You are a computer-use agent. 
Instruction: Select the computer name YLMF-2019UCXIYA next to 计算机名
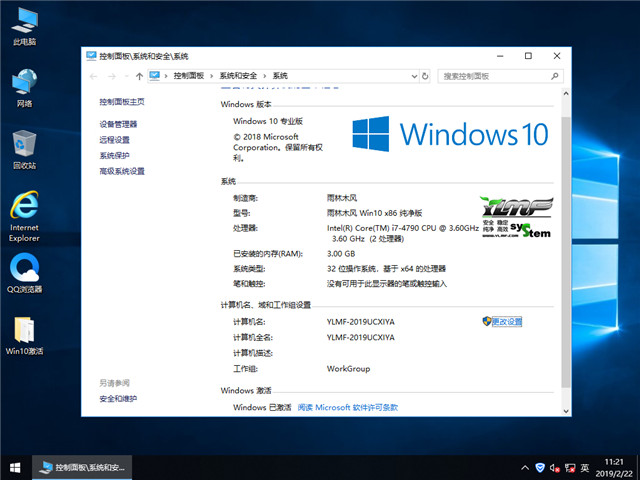(x=361, y=322)
